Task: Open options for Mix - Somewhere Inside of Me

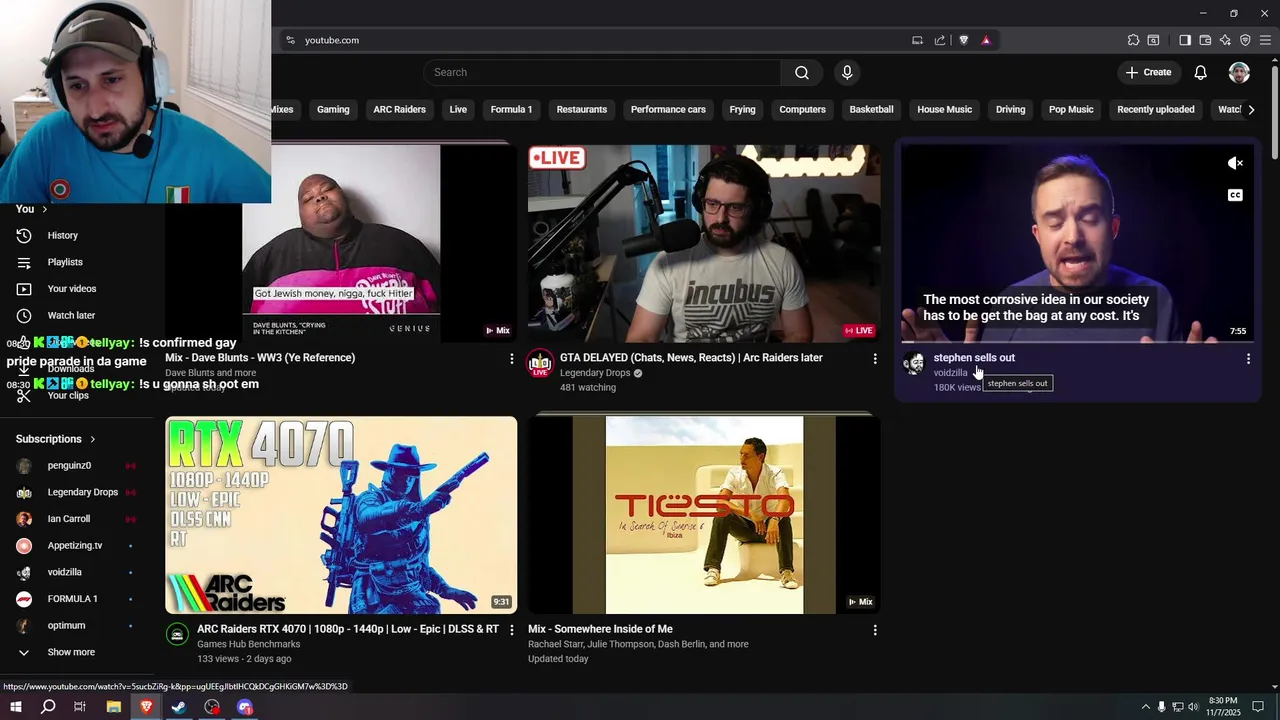Action: [x=874, y=630]
